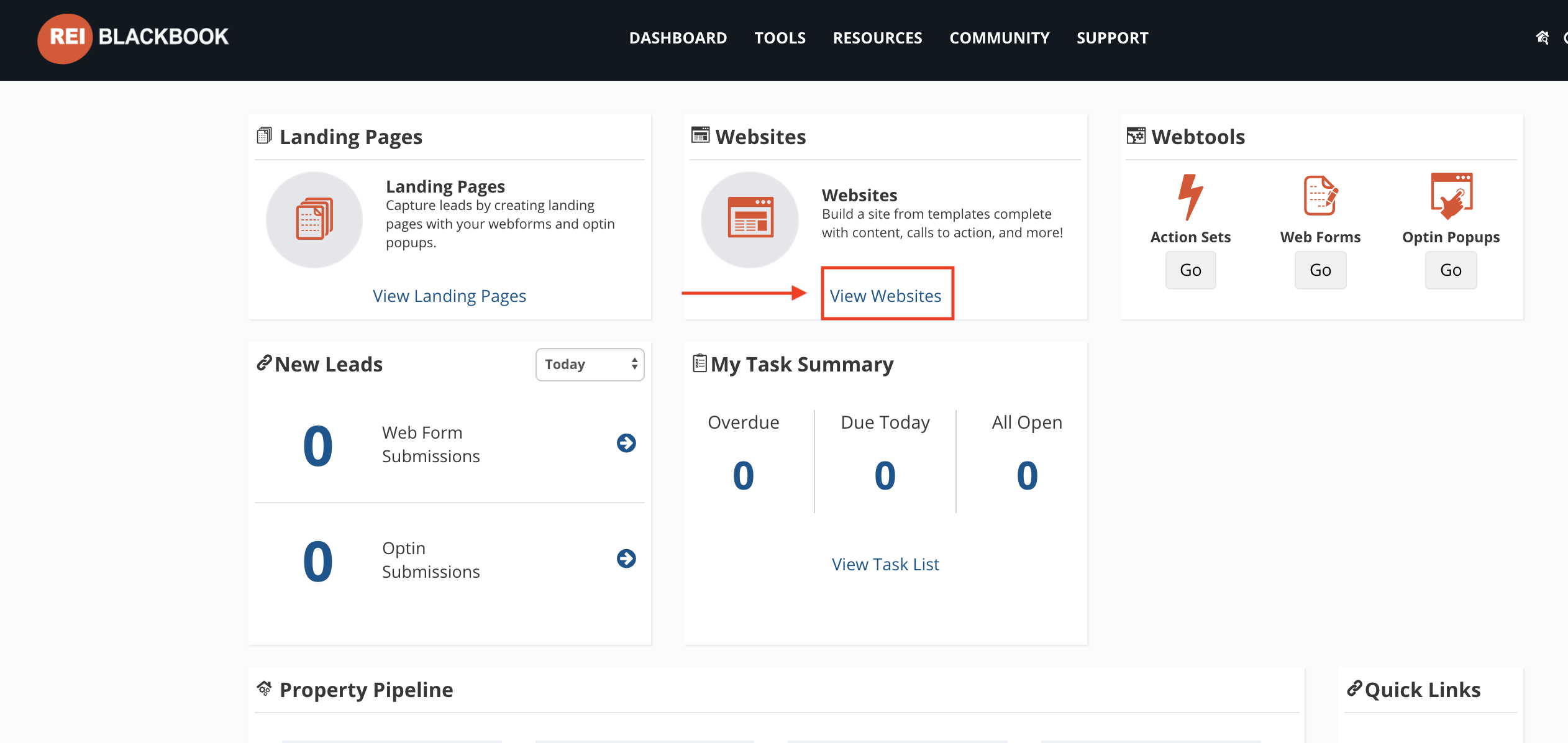Click the View Websites link
1568x743 pixels.
[x=885, y=296]
